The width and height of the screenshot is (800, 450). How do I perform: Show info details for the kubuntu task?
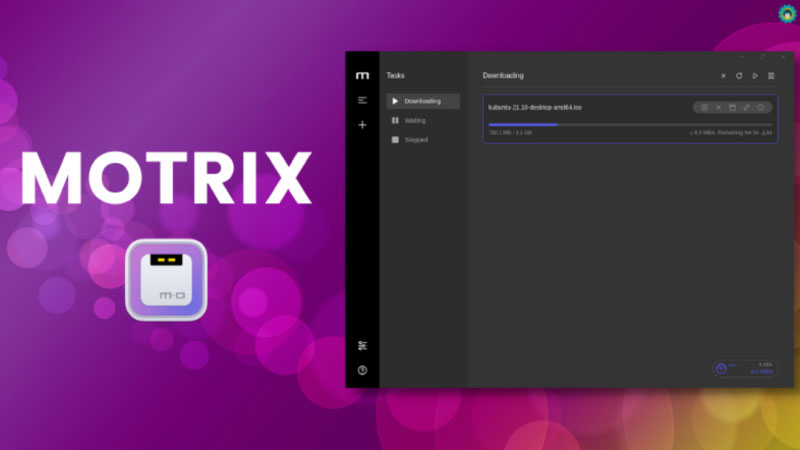(x=760, y=107)
